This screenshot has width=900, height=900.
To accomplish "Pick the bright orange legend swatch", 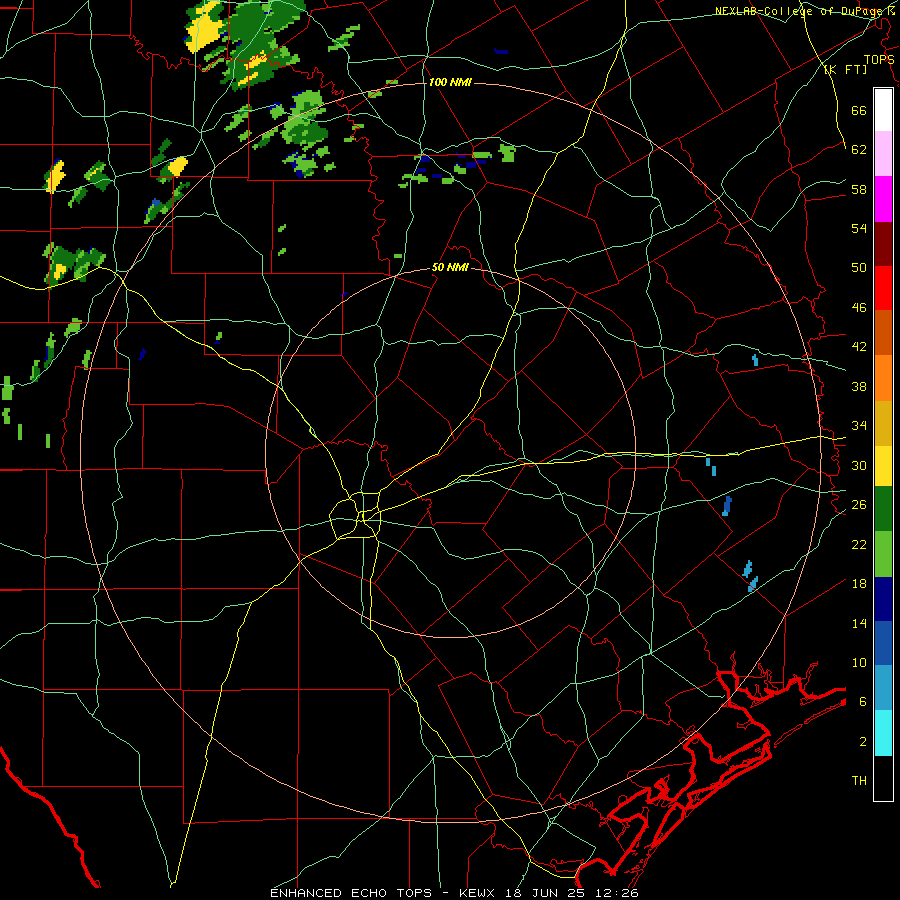I will pyautogui.click(x=883, y=378).
